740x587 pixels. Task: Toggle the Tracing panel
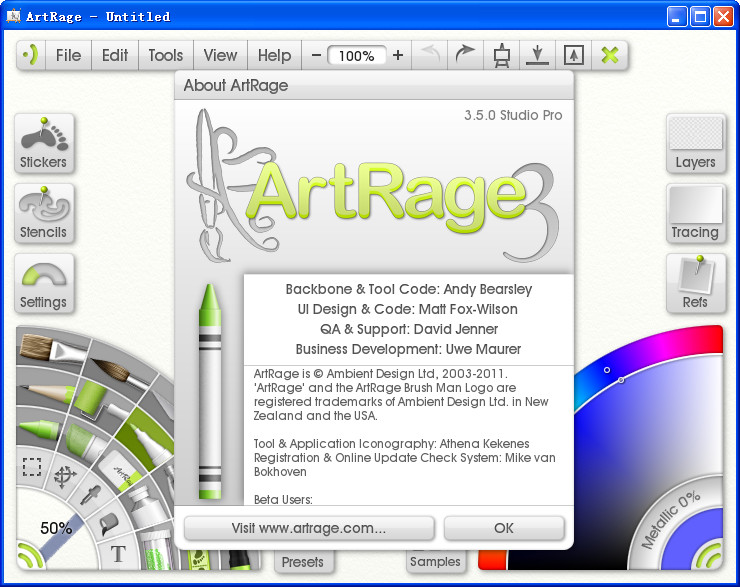click(695, 214)
